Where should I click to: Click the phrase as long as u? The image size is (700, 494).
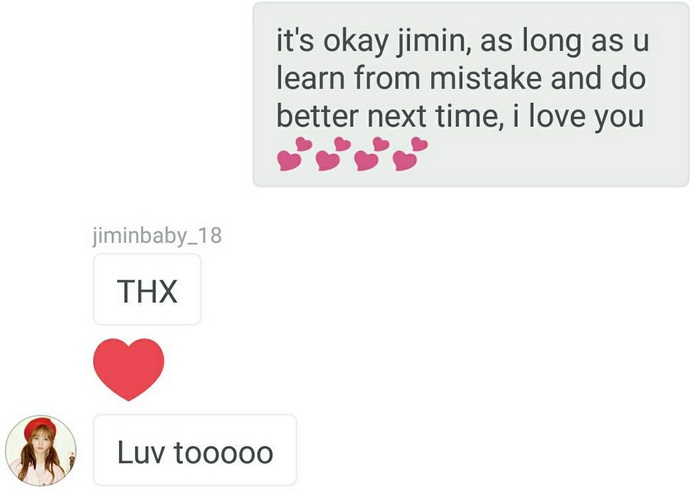click(564, 41)
